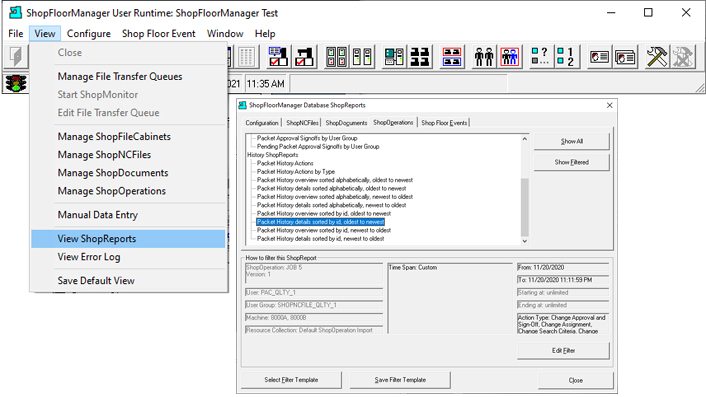Select Manage ShopFileCabinets menu entry
Image resolution: width=706 pixels, height=397 pixels.
pos(128,136)
